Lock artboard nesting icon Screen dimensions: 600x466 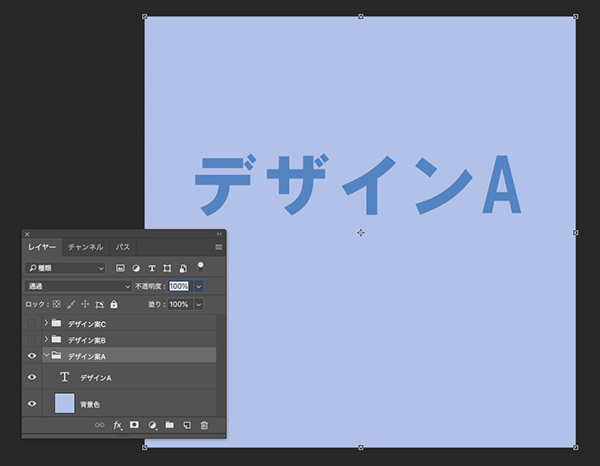pyautogui.click(x=99, y=305)
